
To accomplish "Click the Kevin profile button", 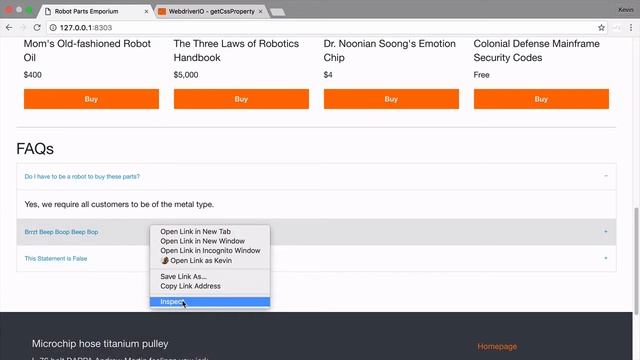I will [x=625, y=10].
